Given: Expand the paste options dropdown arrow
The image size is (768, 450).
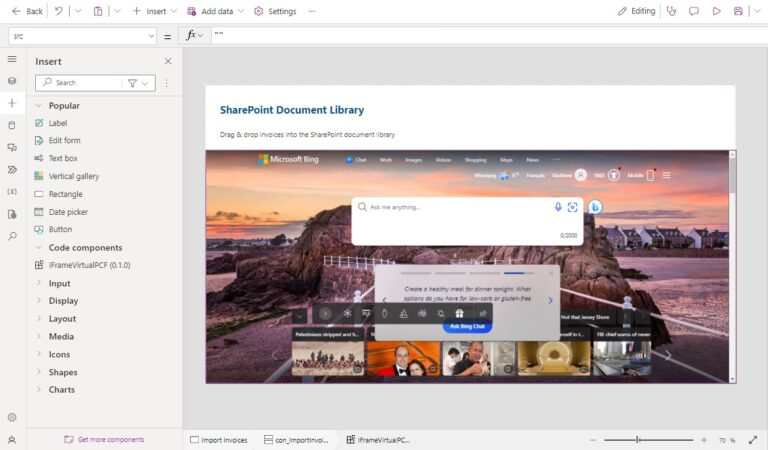Looking at the screenshot, I should click(x=118, y=11).
